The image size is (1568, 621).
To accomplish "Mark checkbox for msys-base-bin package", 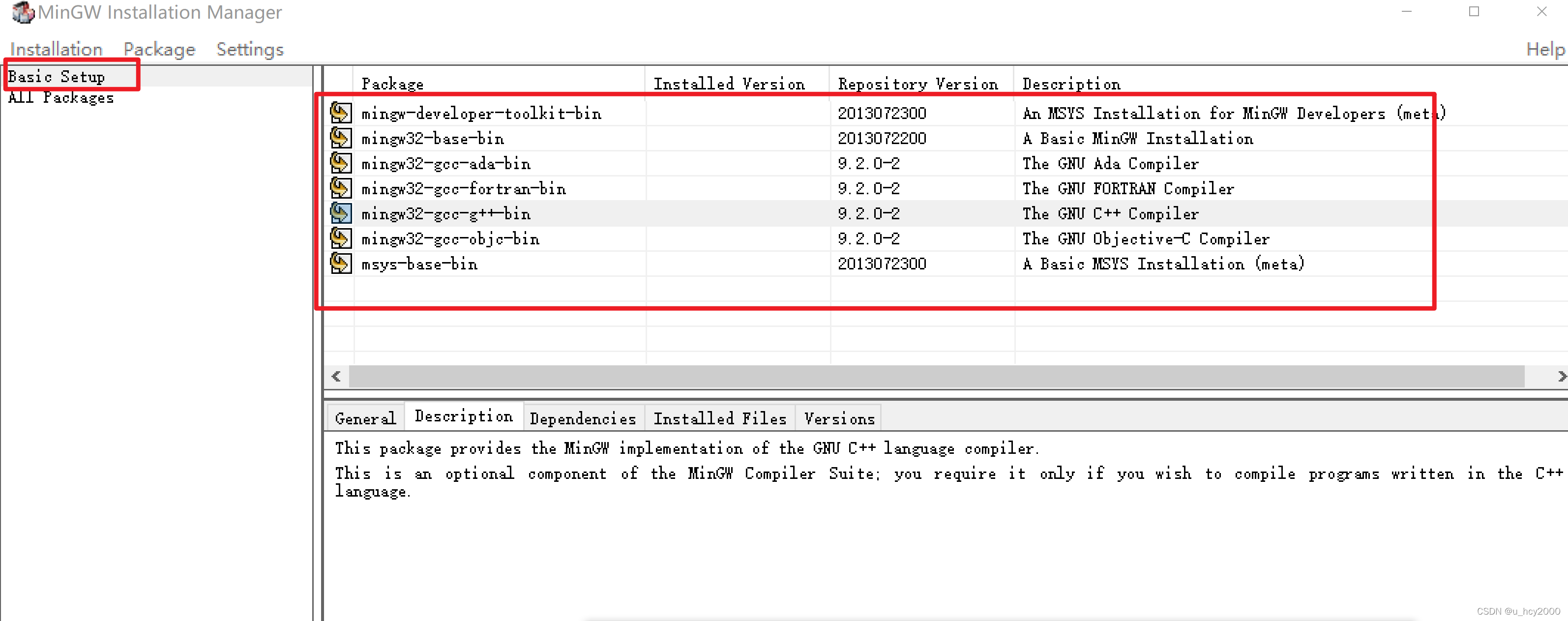I will click(341, 263).
